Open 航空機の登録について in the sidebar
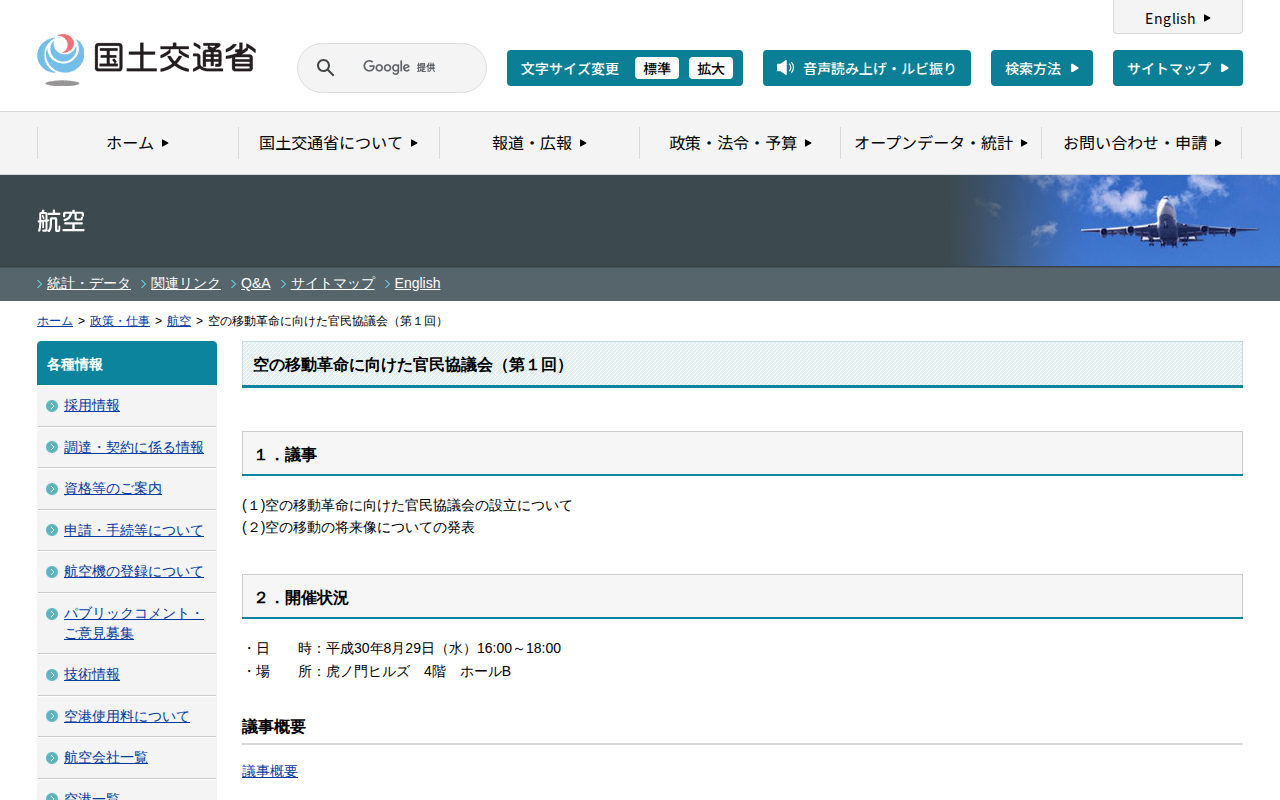The height and width of the screenshot is (800, 1280). click(134, 571)
